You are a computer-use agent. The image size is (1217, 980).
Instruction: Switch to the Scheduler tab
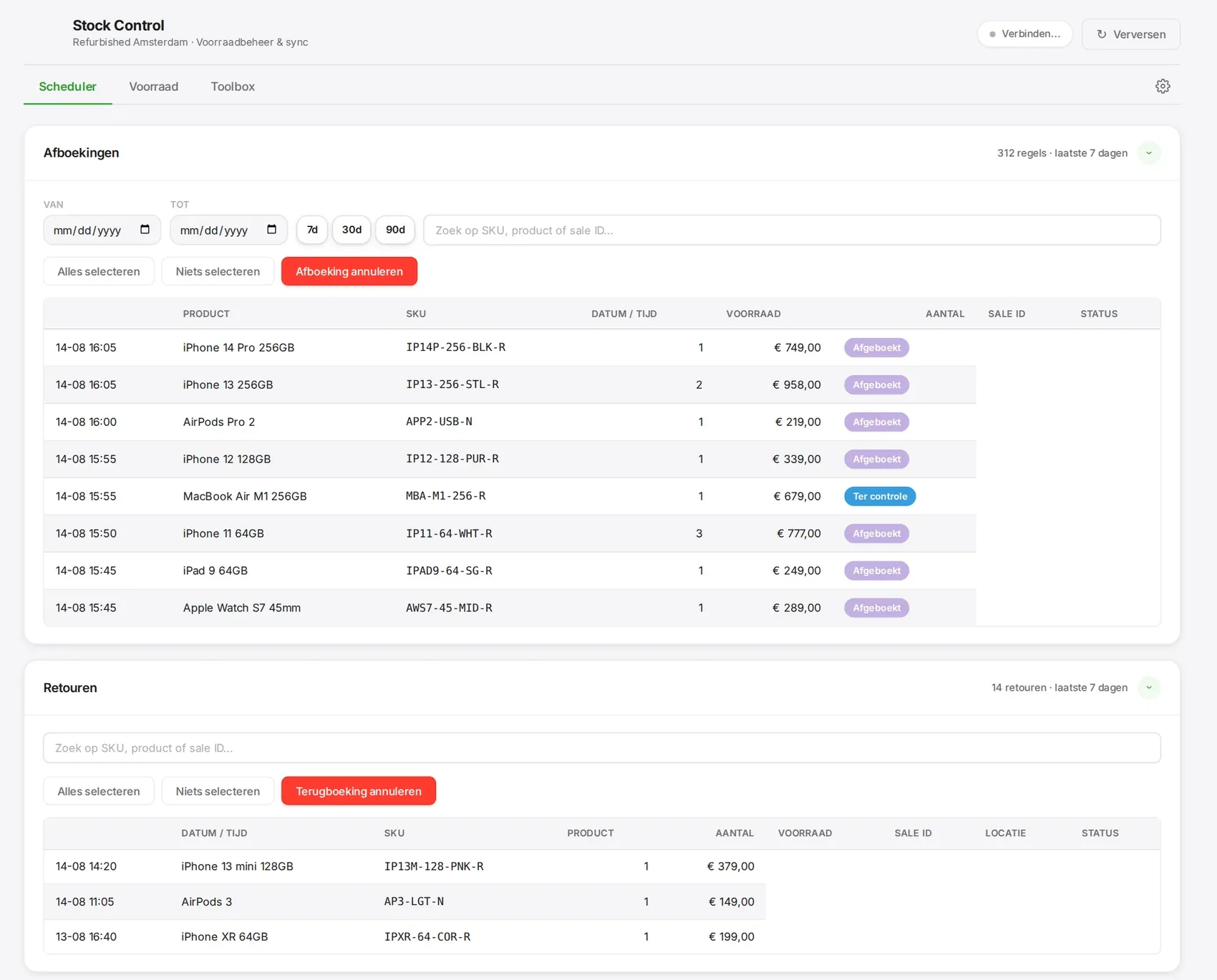[x=67, y=87]
